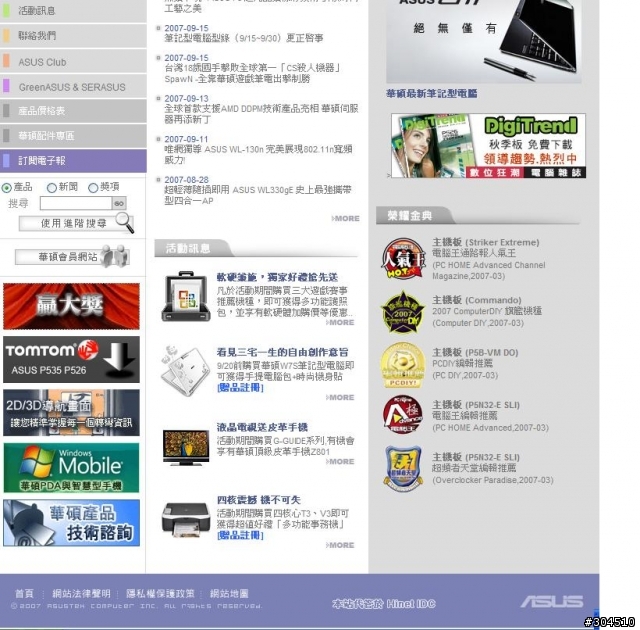Open 華碩最新筆記型電腦 link

(432, 93)
